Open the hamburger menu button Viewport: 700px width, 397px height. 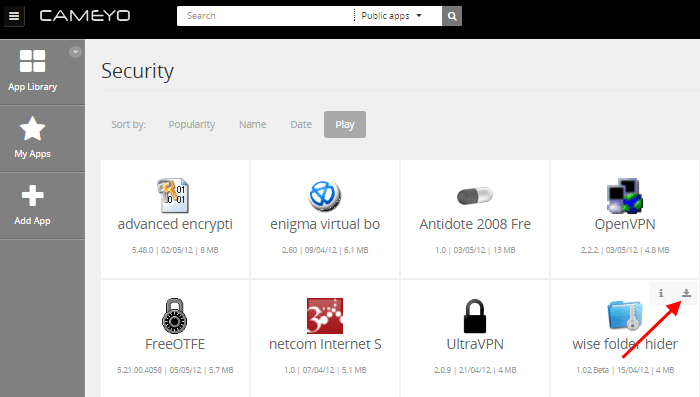point(14,16)
